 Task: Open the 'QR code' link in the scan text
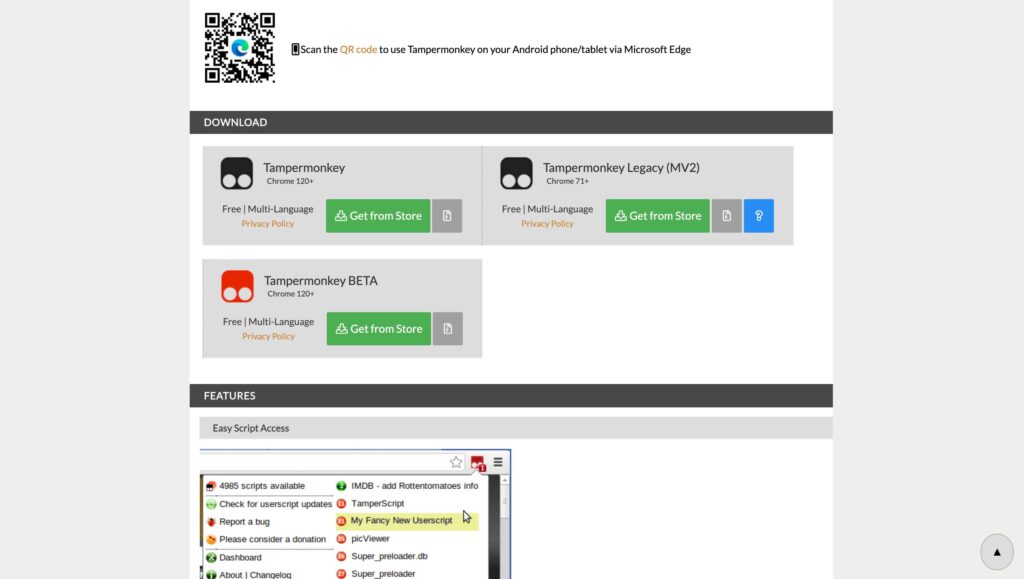point(358,49)
